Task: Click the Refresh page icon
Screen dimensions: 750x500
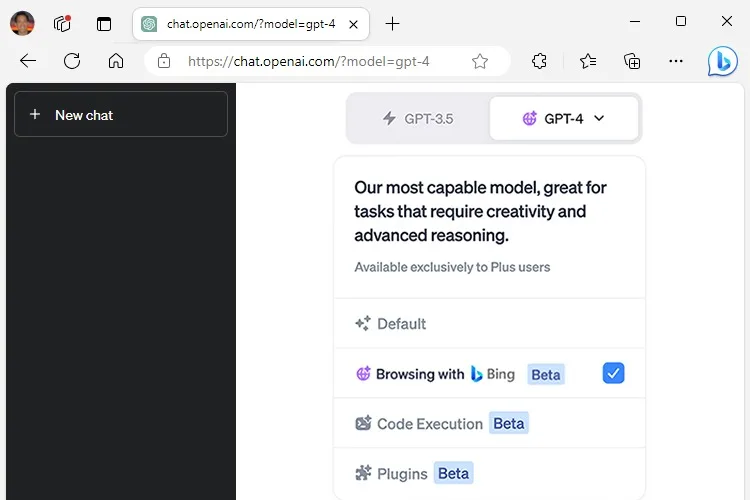Action: pos(72,61)
